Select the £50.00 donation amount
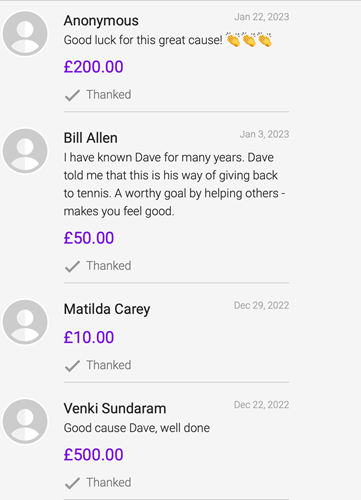Screen dimensions: 361x500 tap(89, 238)
